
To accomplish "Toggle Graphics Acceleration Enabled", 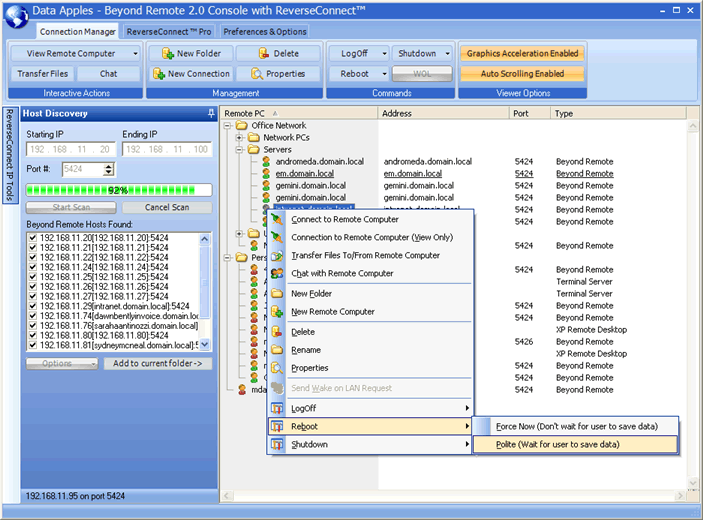I will pos(522,53).
